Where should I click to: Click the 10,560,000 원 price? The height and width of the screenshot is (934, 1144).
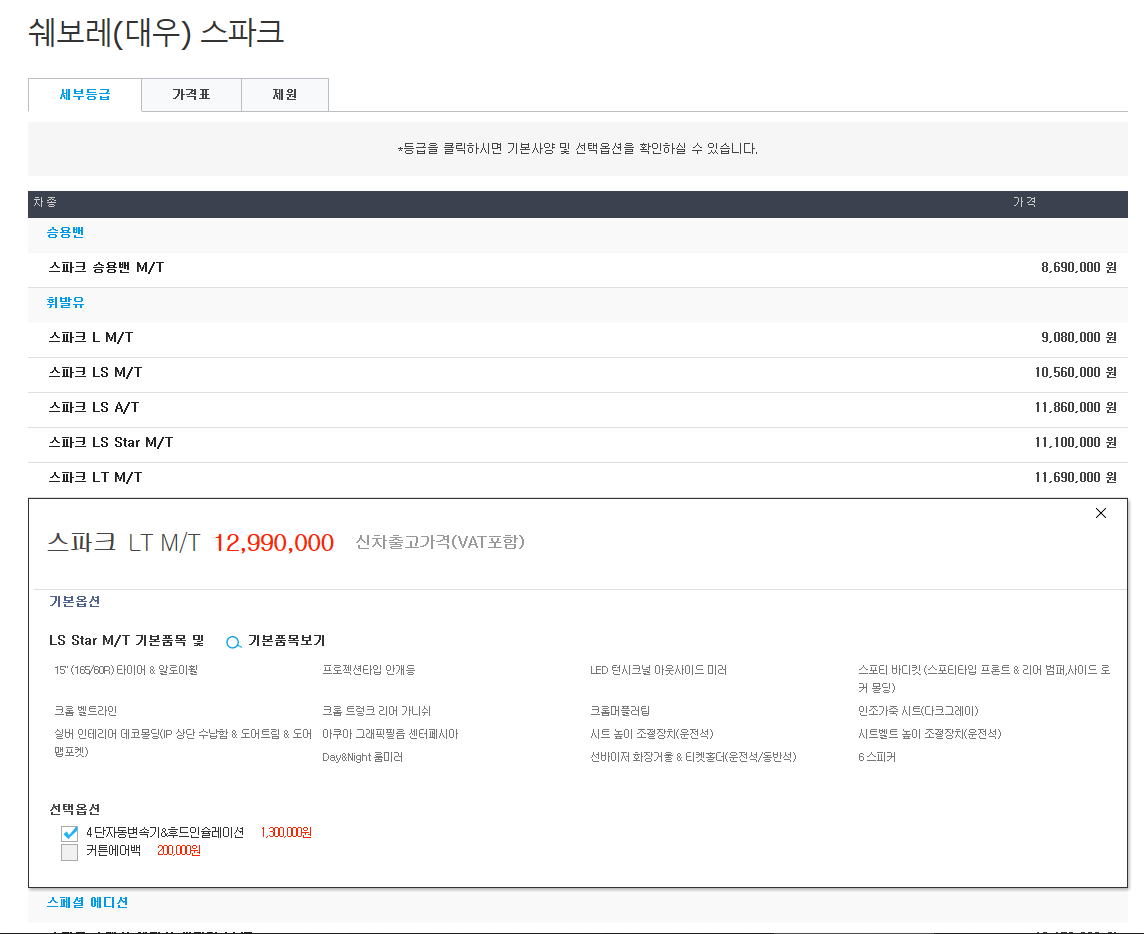pyautogui.click(x=1075, y=373)
